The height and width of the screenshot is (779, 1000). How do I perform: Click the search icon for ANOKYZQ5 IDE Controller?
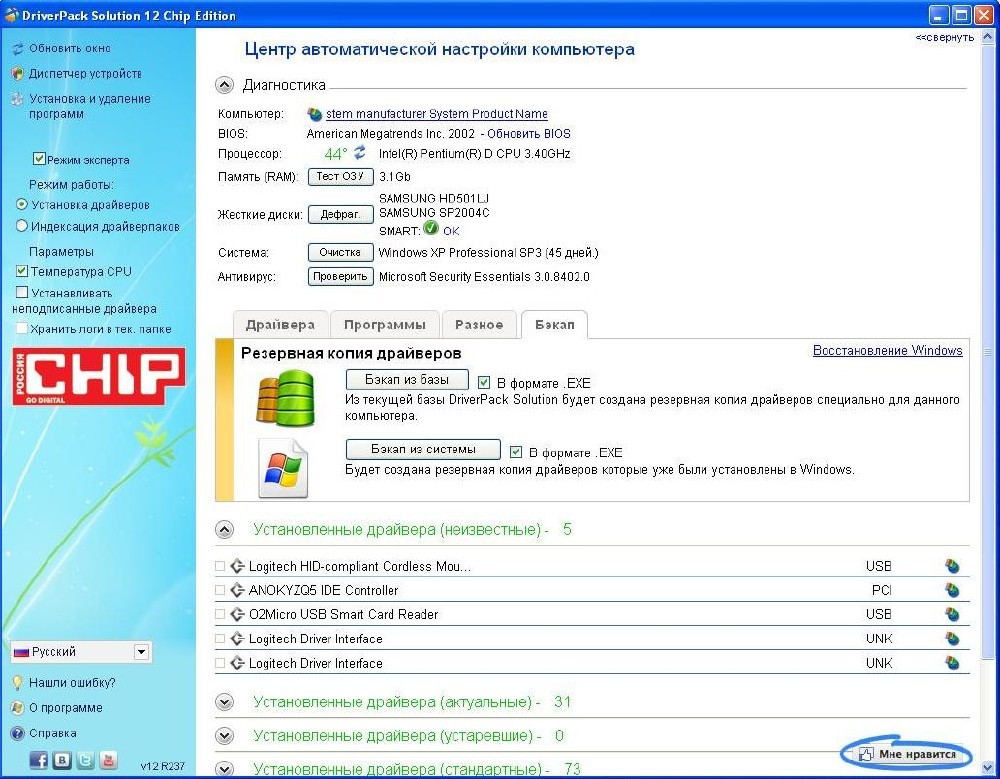click(952, 590)
